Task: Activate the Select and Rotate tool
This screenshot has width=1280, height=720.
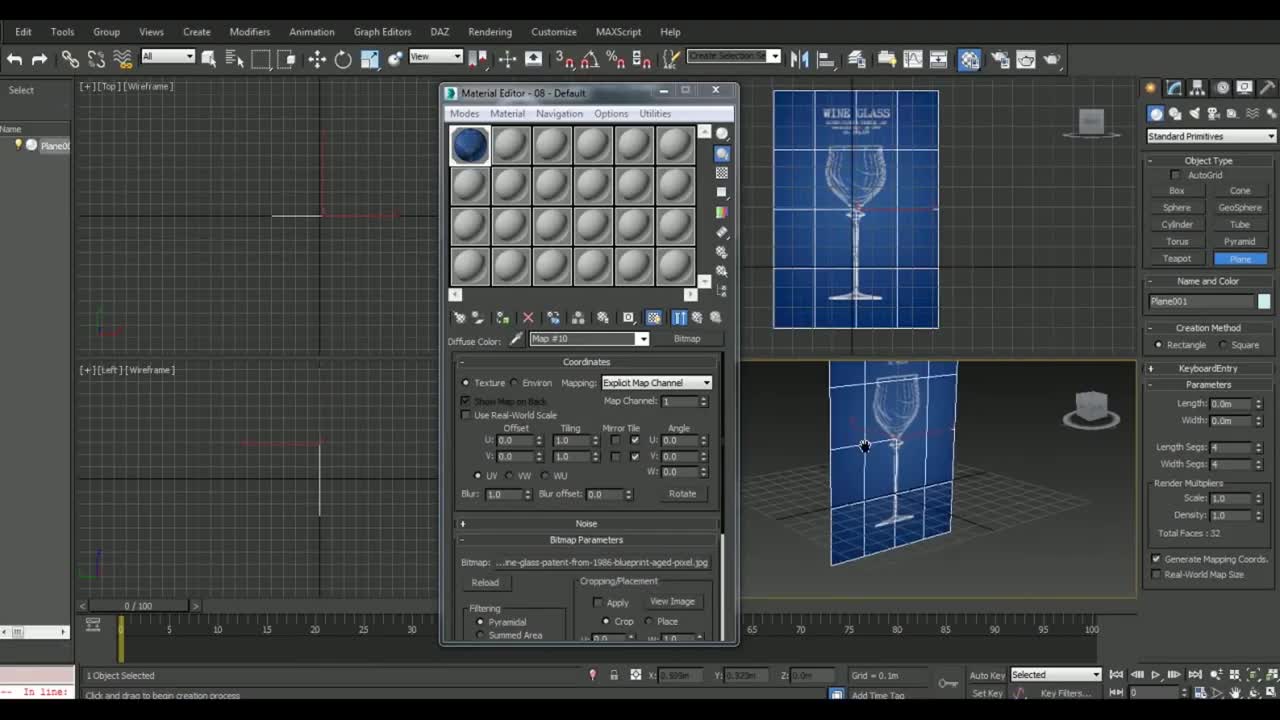Action: [343, 59]
